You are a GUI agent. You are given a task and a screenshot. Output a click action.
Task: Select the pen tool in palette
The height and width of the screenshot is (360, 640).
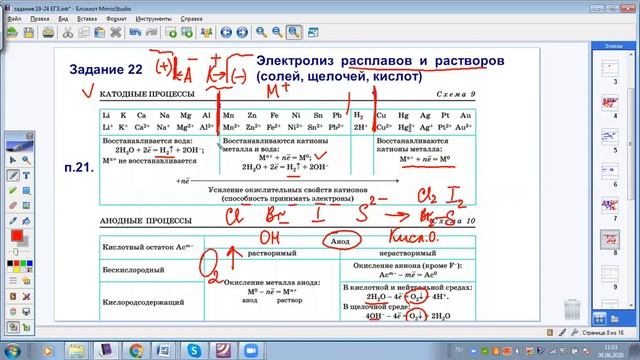coord(13,176)
